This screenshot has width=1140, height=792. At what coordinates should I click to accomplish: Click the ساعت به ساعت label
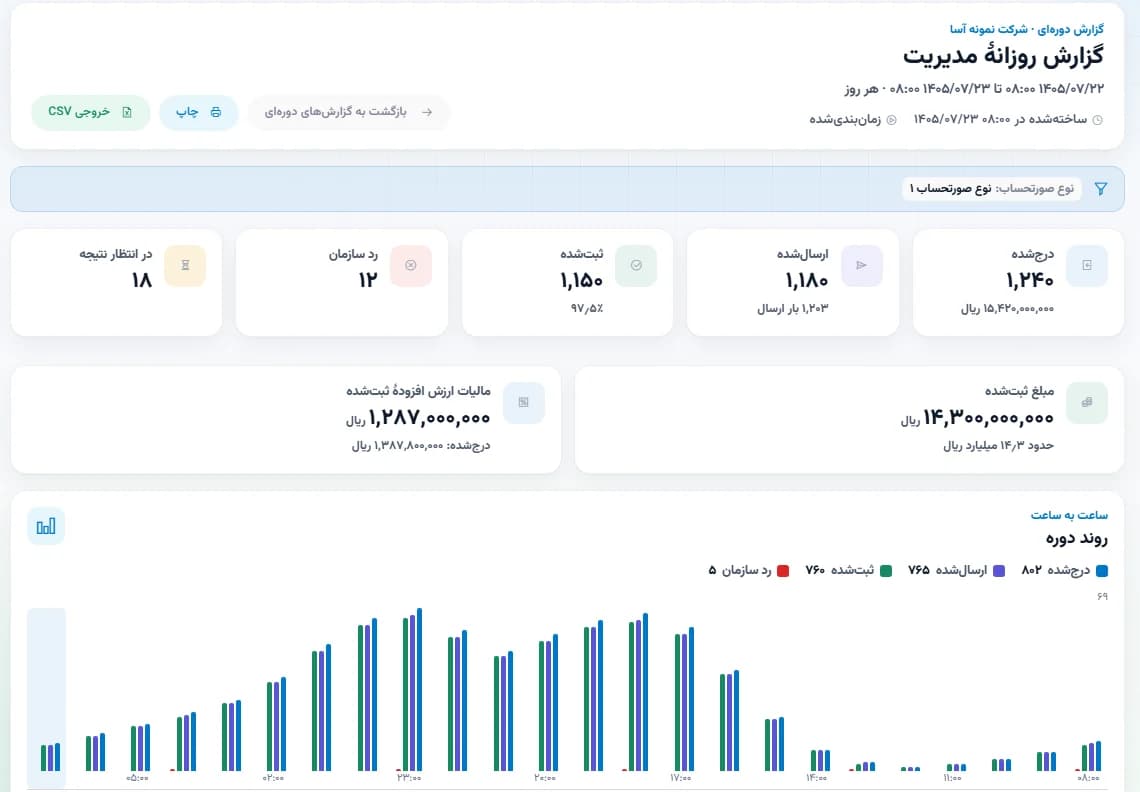coord(1069,515)
